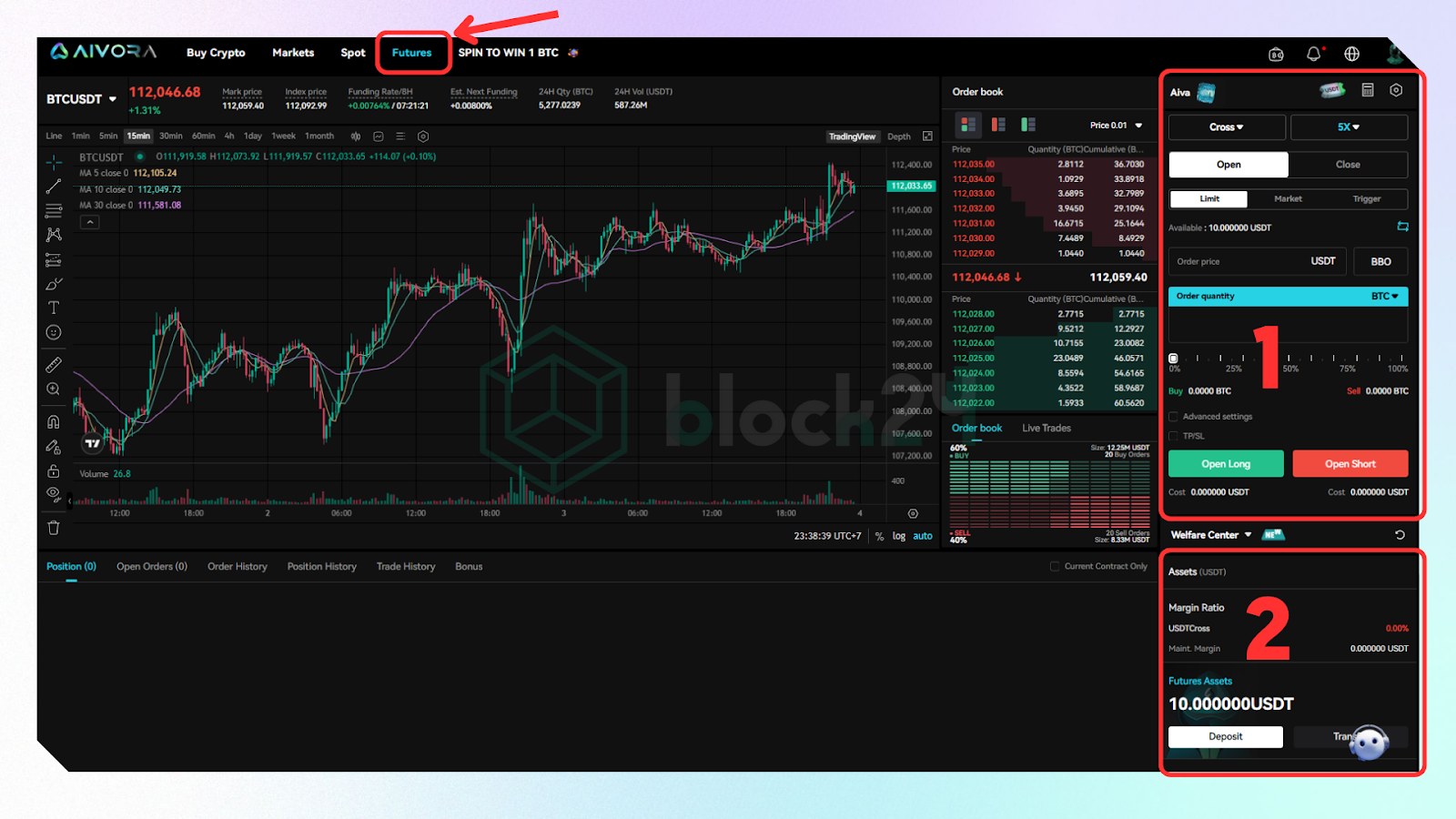Activate the zoom-in magnifier tool
This screenshot has height=819, width=1456.
click(54, 389)
